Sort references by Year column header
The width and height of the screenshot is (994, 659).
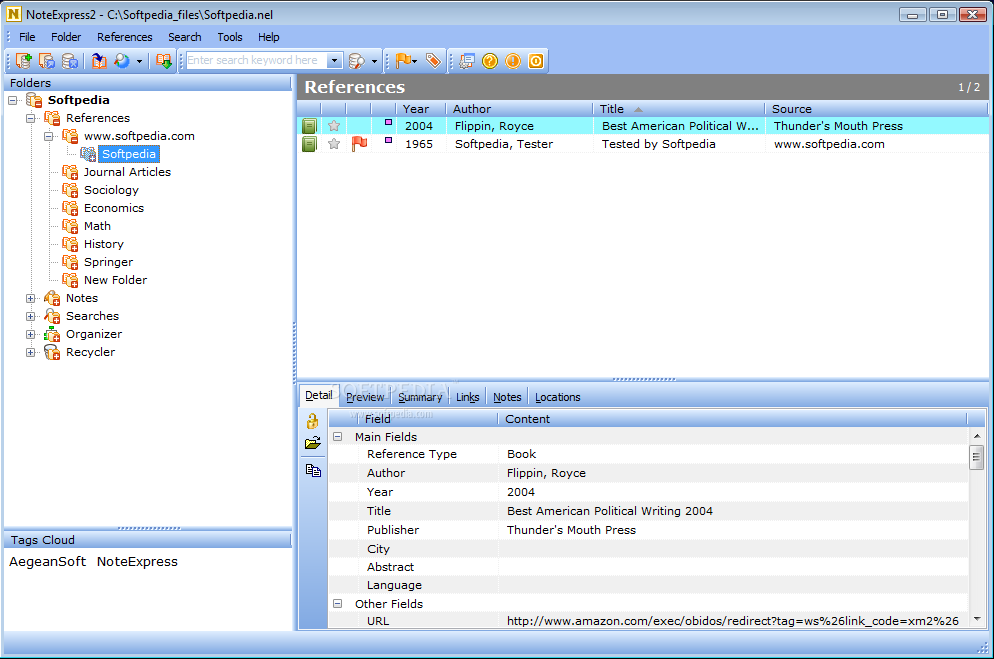coord(420,109)
